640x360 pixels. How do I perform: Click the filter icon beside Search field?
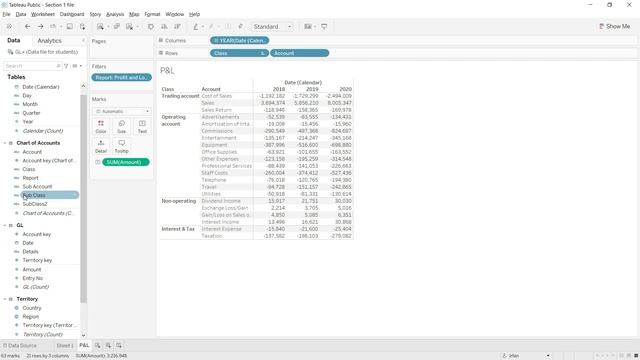coord(66,66)
